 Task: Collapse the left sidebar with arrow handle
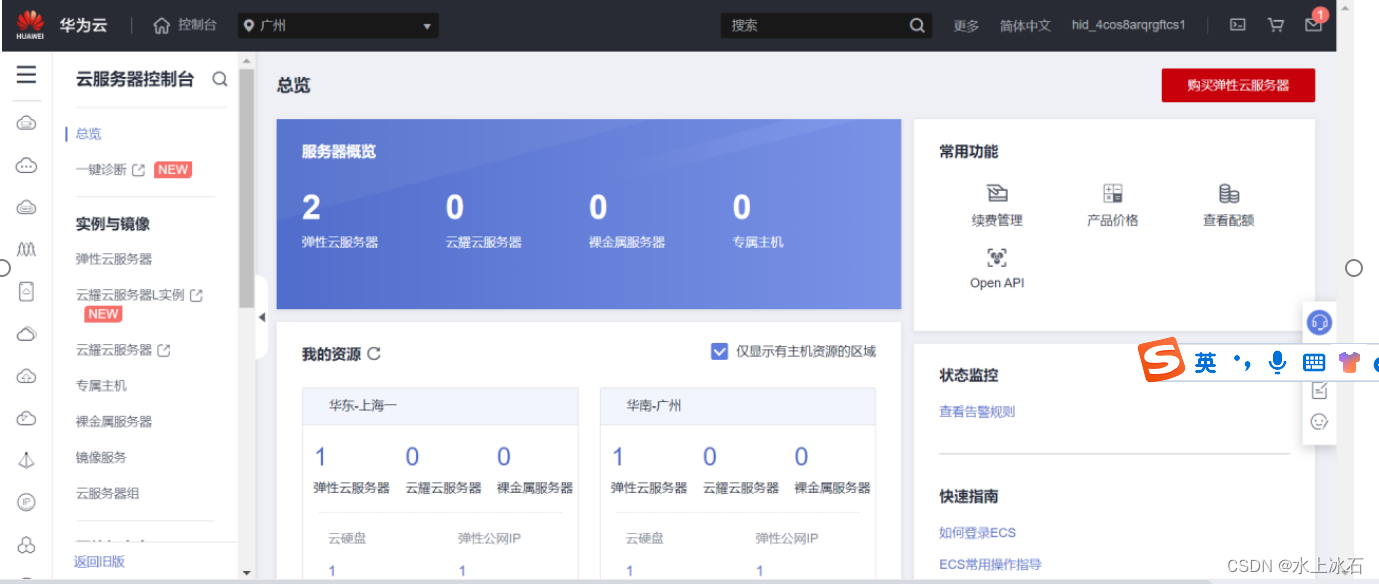(x=262, y=317)
